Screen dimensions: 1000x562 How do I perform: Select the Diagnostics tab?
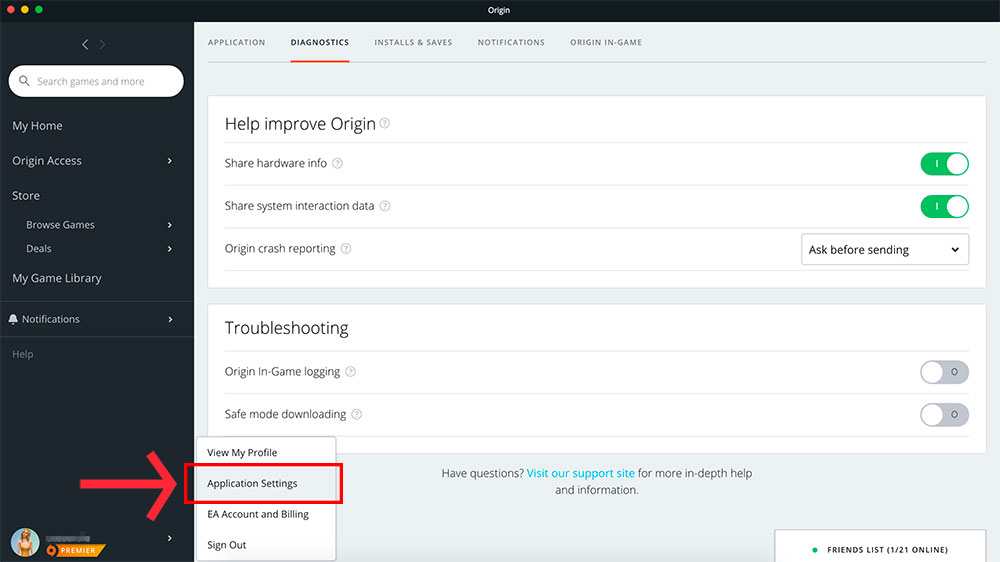[320, 42]
